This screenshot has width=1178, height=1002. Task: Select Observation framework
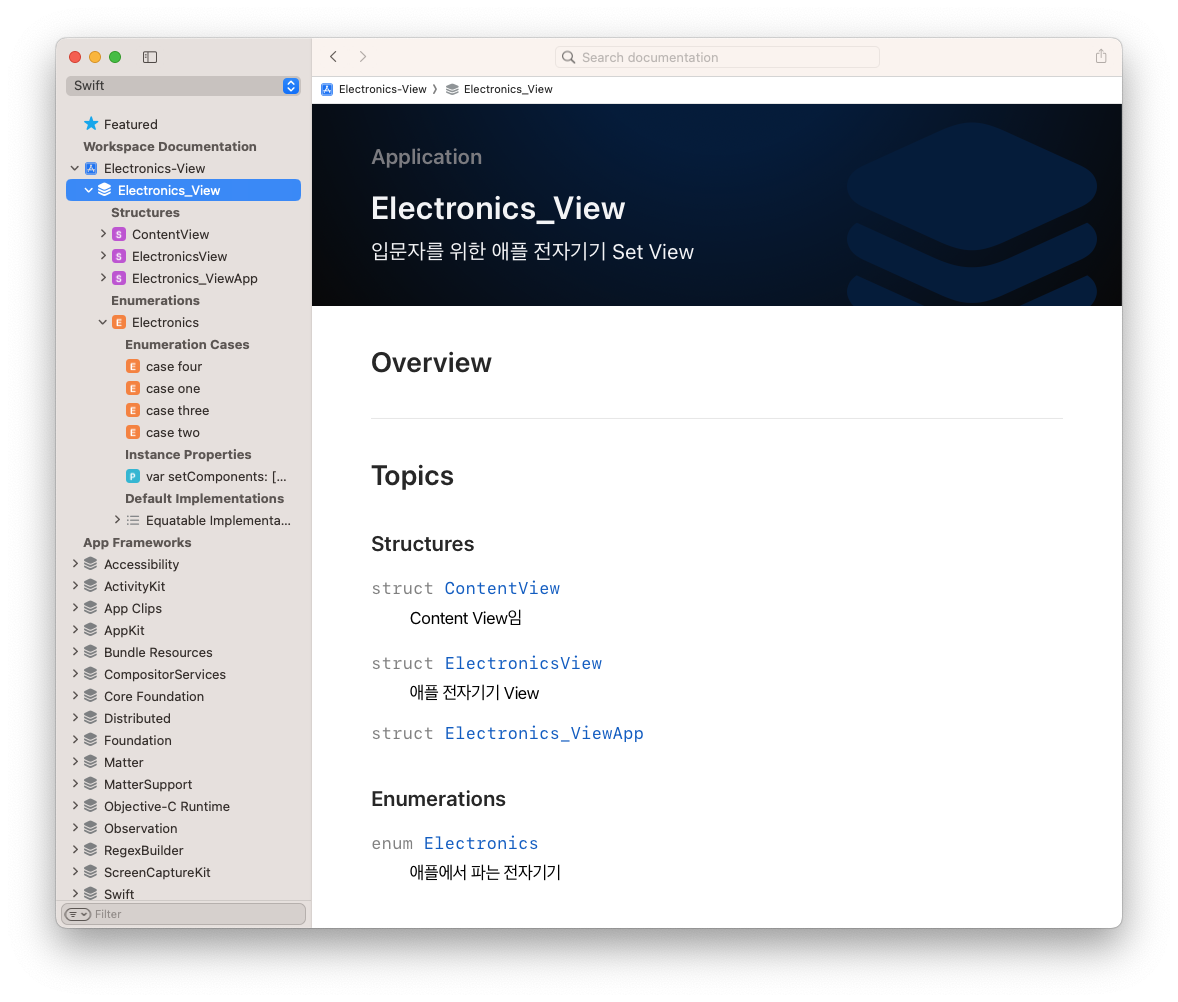click(140, 828)
